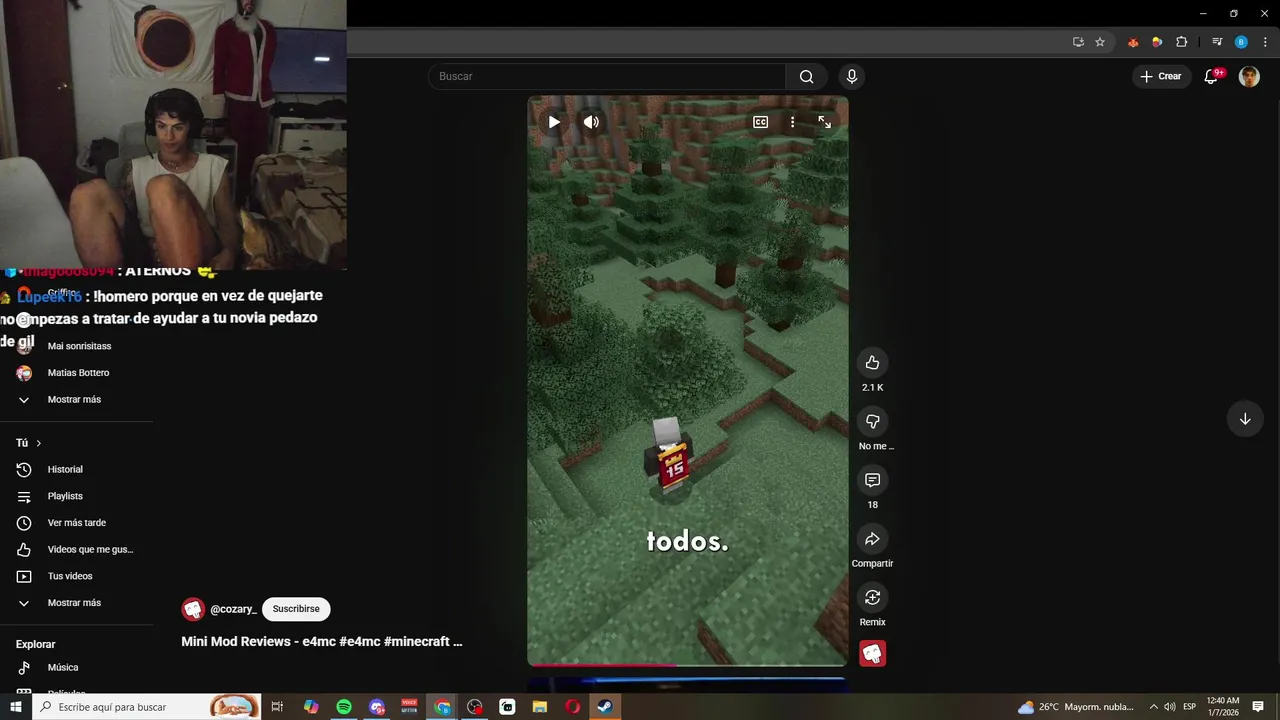Play the paused Shorts video
1280x720 pixels.
click(554, 122)
